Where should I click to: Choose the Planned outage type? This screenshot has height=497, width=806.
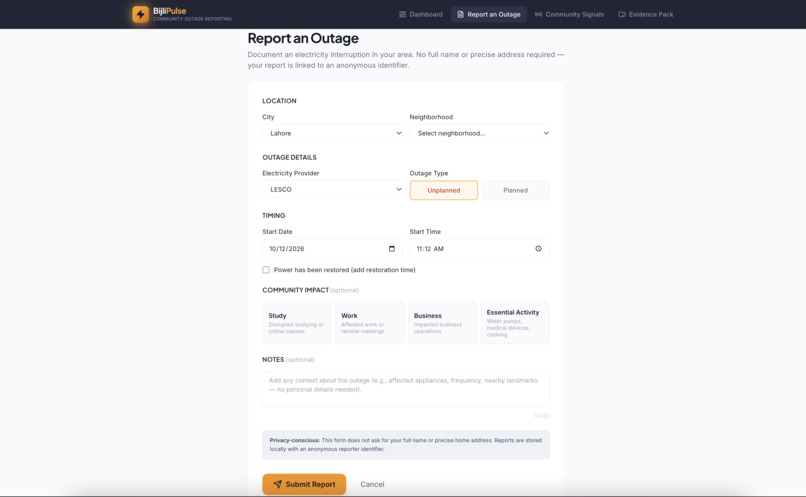click(x=516, y=190)
